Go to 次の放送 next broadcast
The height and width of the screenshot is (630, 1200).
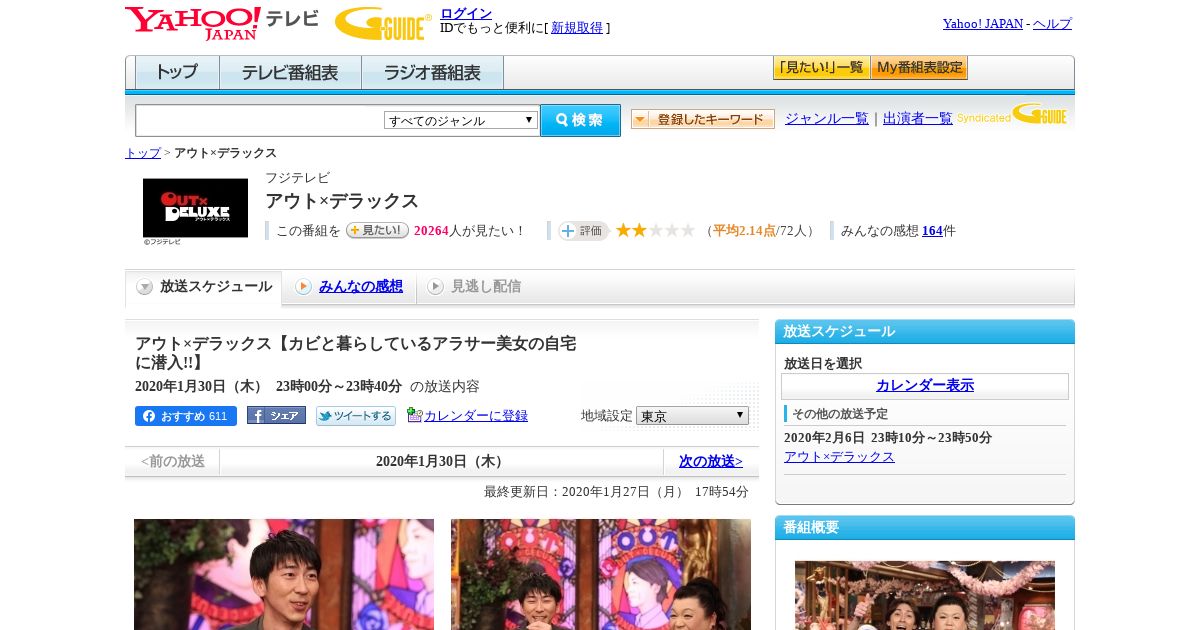tap(711, 462)
